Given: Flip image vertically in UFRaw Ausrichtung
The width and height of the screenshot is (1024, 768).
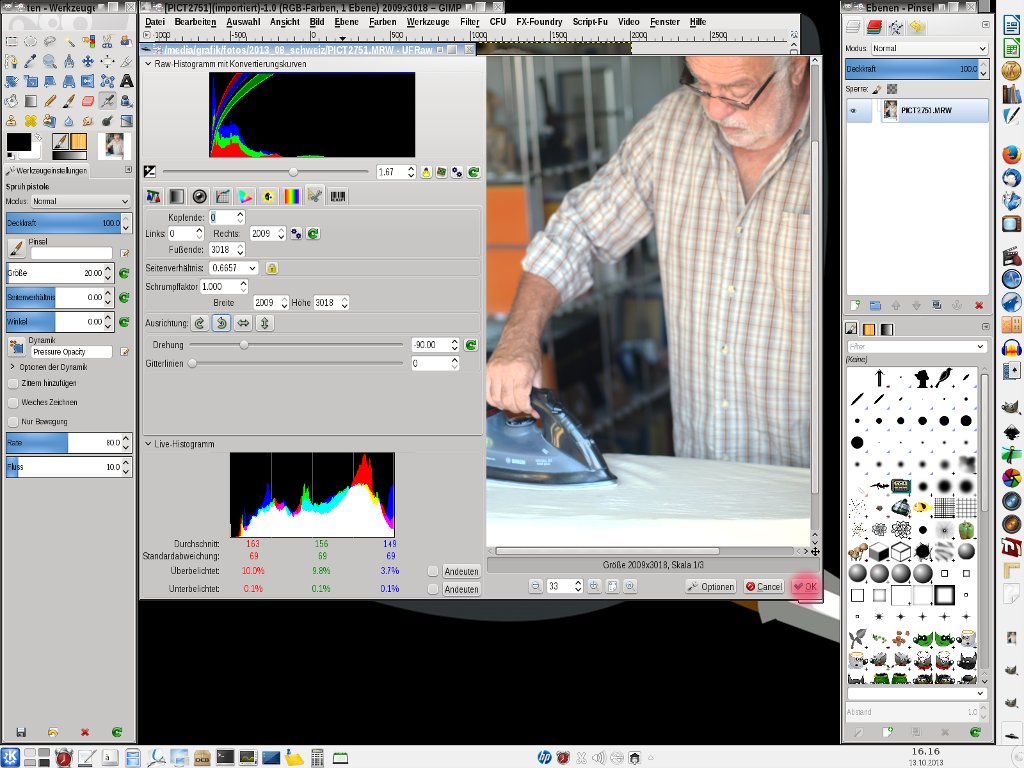Looking at the screenshot, I should (264, 323).
